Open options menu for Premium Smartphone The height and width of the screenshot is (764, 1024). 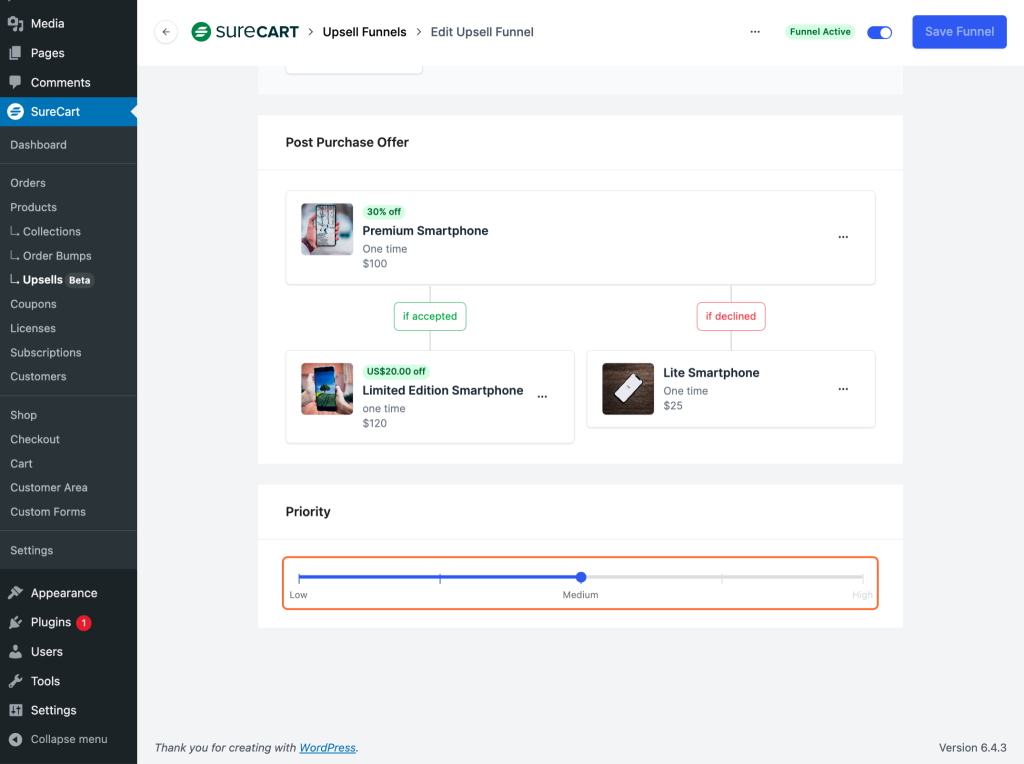(x=843, y=237)
